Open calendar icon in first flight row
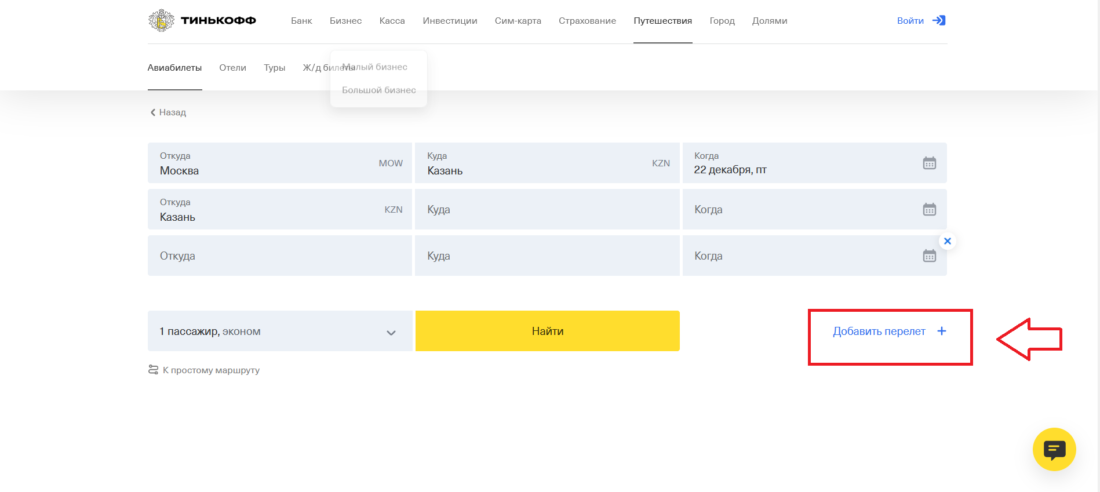This screenshot has height=492, width=1100. pos(928,163)
